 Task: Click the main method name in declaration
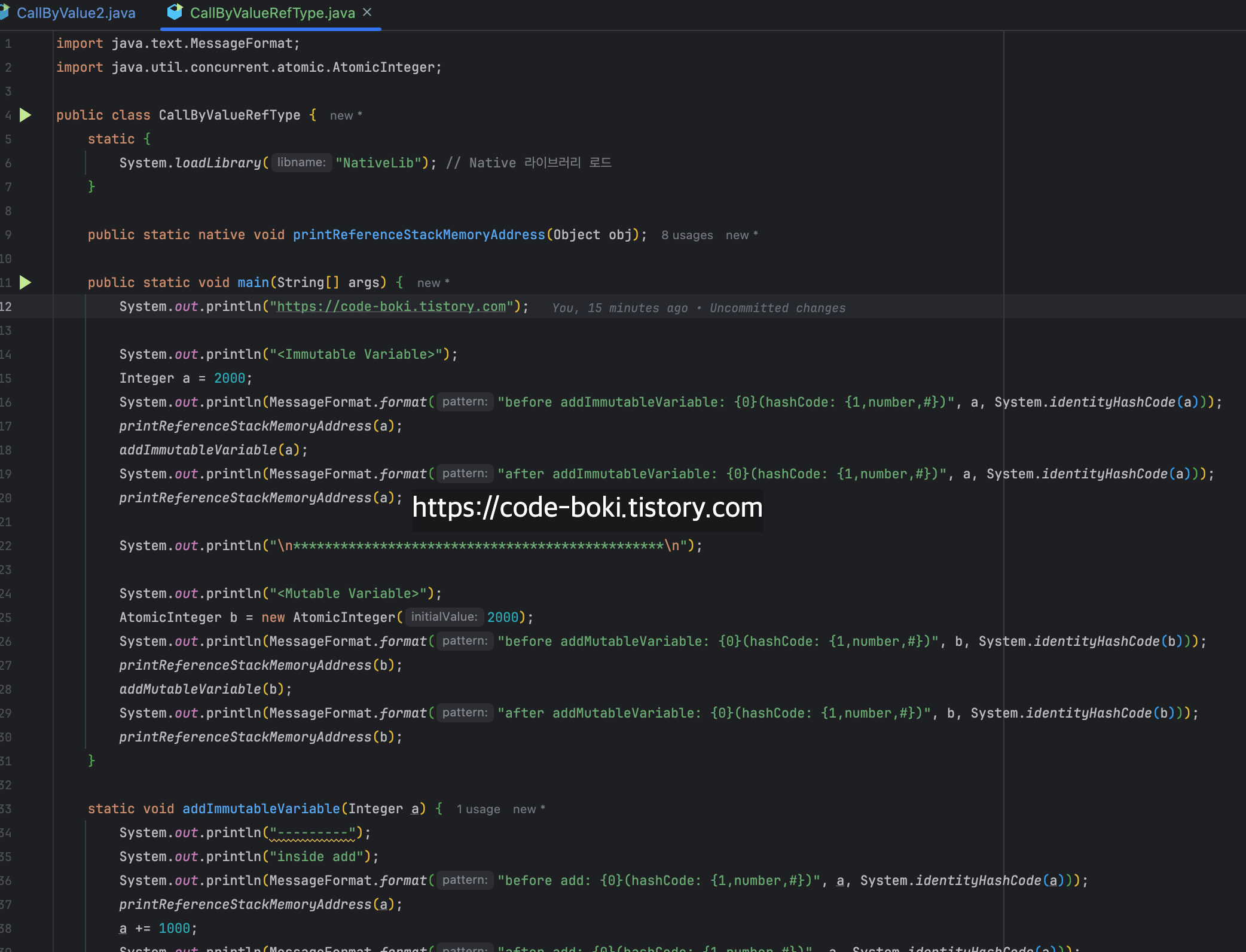pos(253,282)
